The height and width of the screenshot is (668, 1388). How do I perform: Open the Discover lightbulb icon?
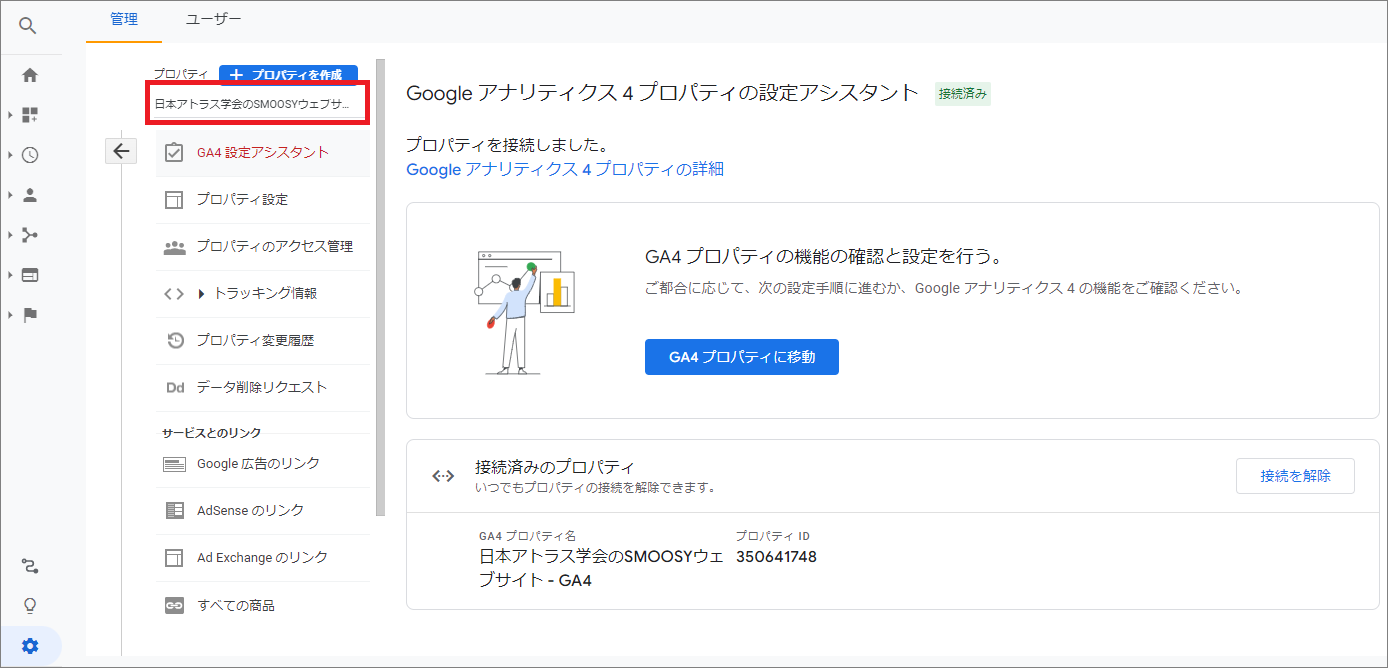(x=30, y=606)
